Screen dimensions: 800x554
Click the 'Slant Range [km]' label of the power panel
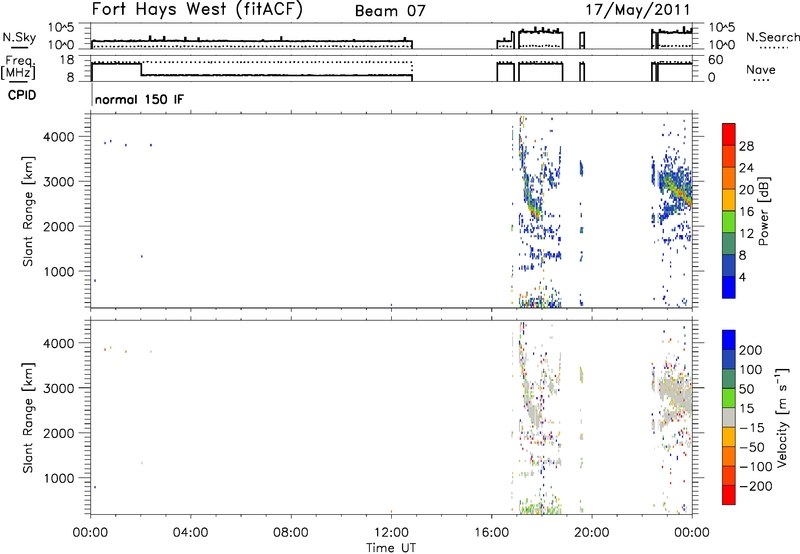point(28,211)
